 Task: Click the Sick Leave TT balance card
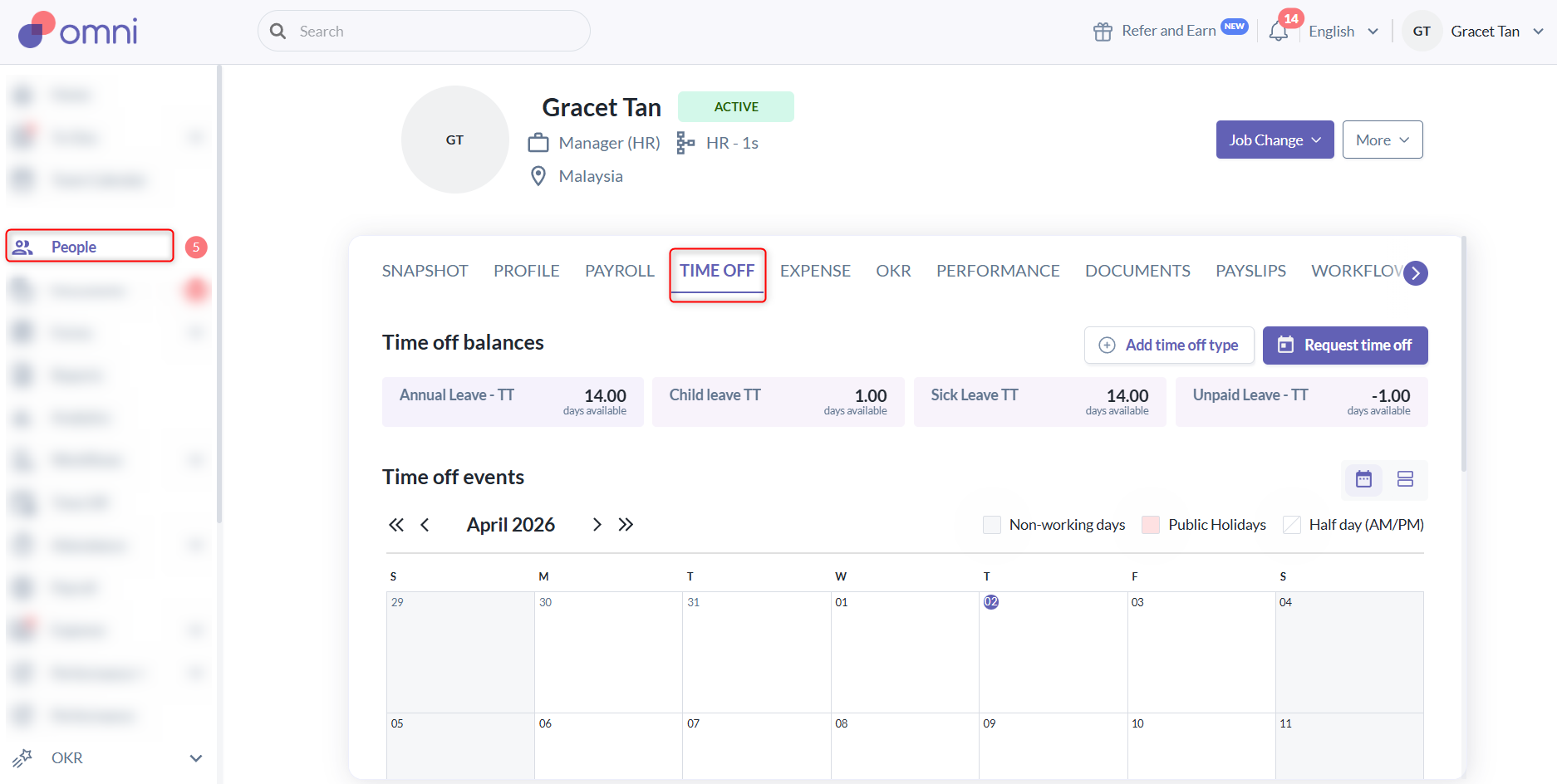point(1040,402)
